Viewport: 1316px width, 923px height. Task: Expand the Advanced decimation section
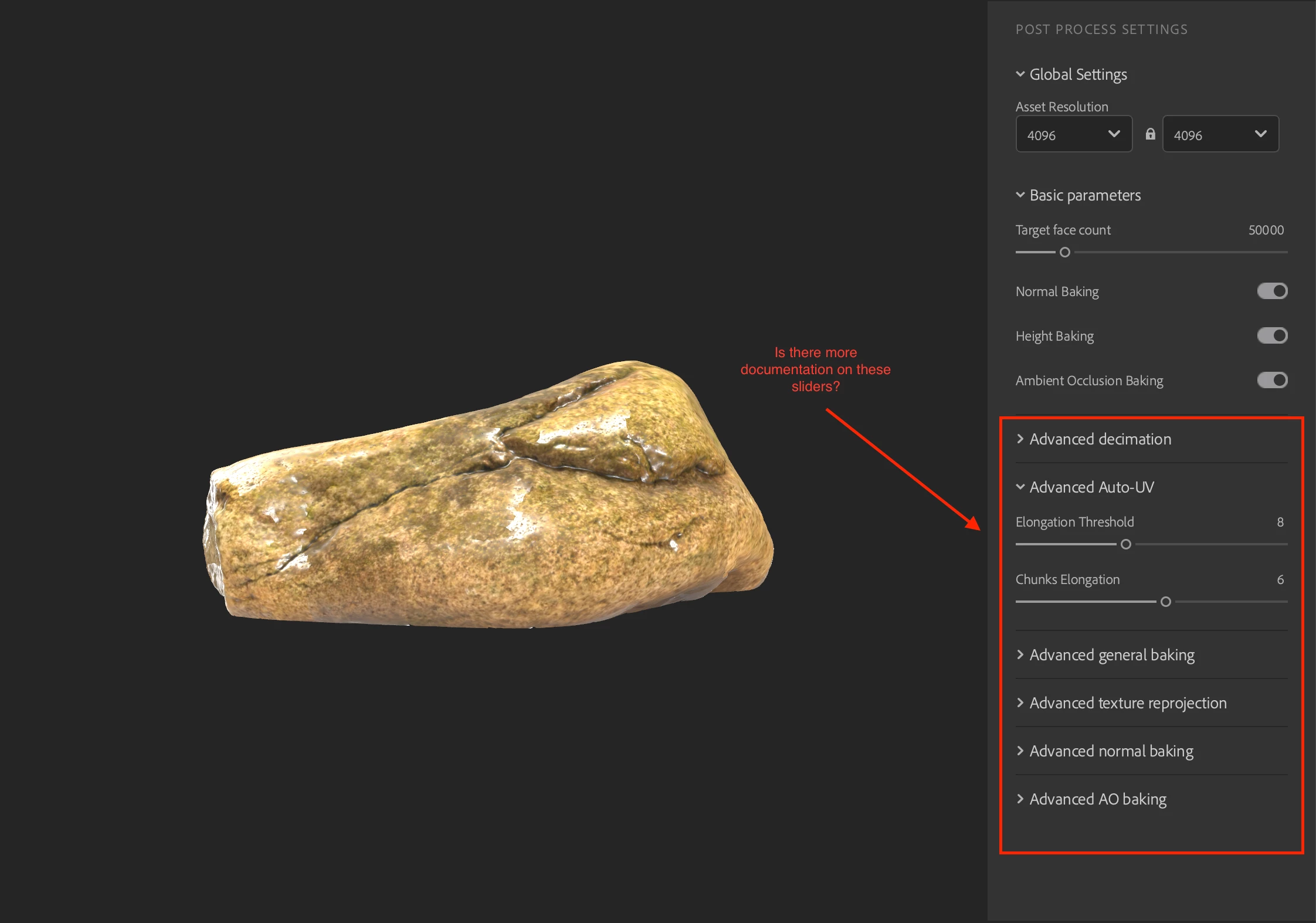[x=1094, y=439]
